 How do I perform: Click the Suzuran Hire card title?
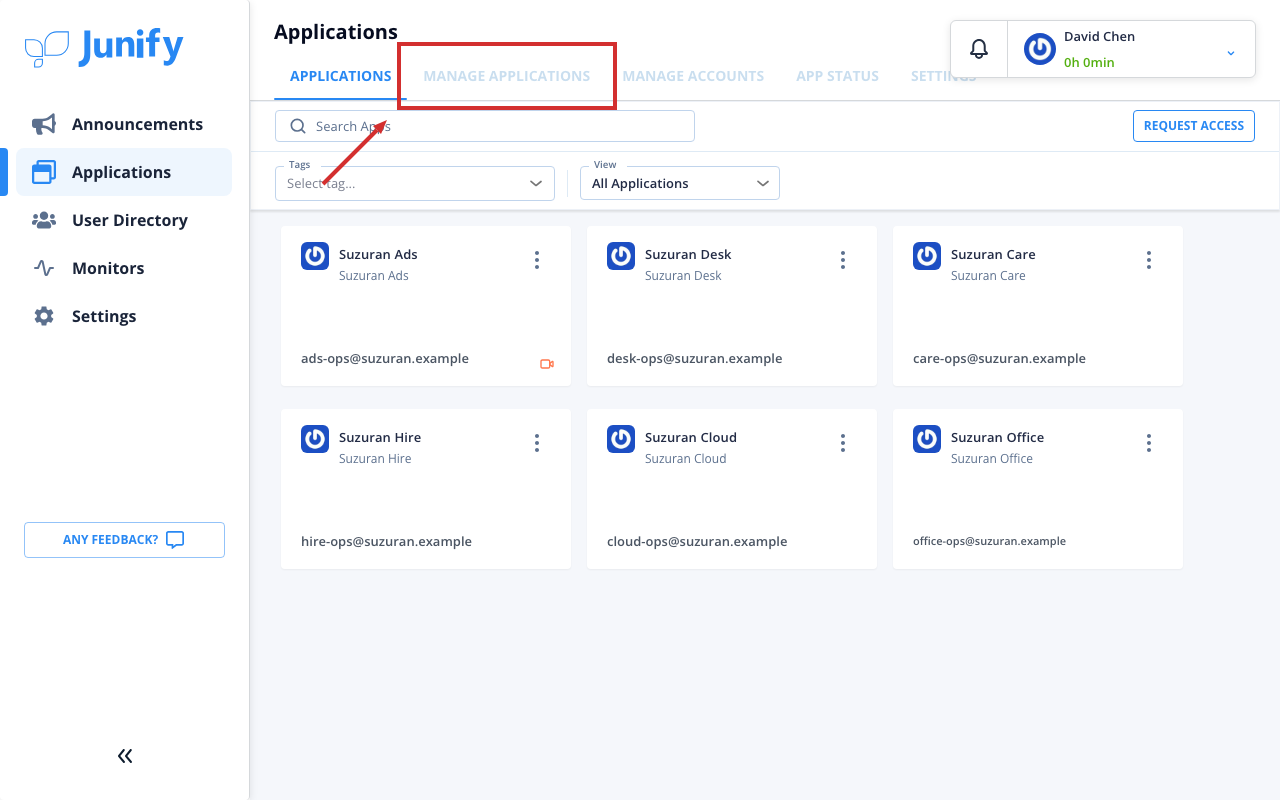[x=380, y=437]
